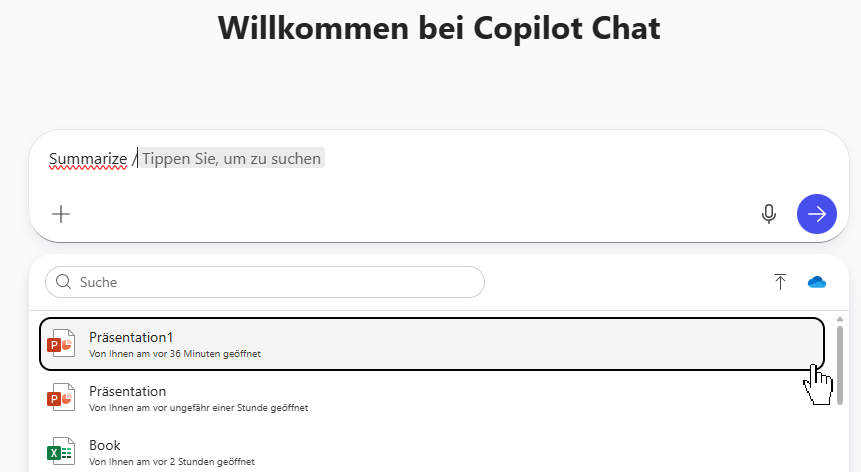
Task: Choose the Präsentation file name
Action: pos(127,391)
